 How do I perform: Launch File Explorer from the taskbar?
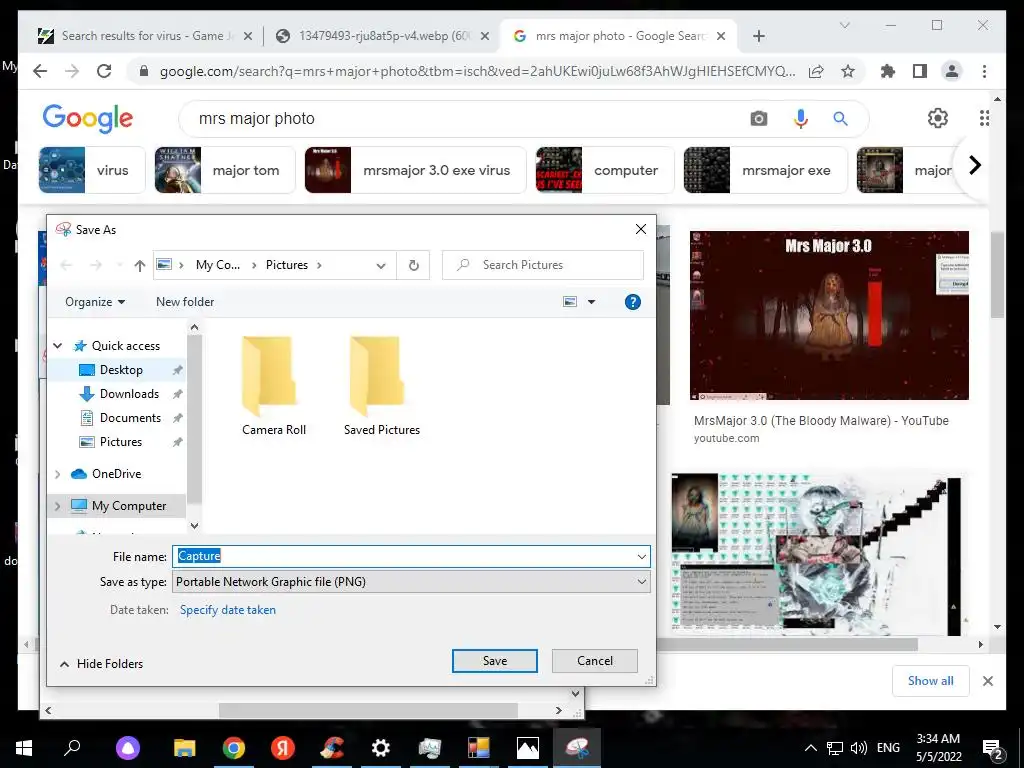[185, 748]
